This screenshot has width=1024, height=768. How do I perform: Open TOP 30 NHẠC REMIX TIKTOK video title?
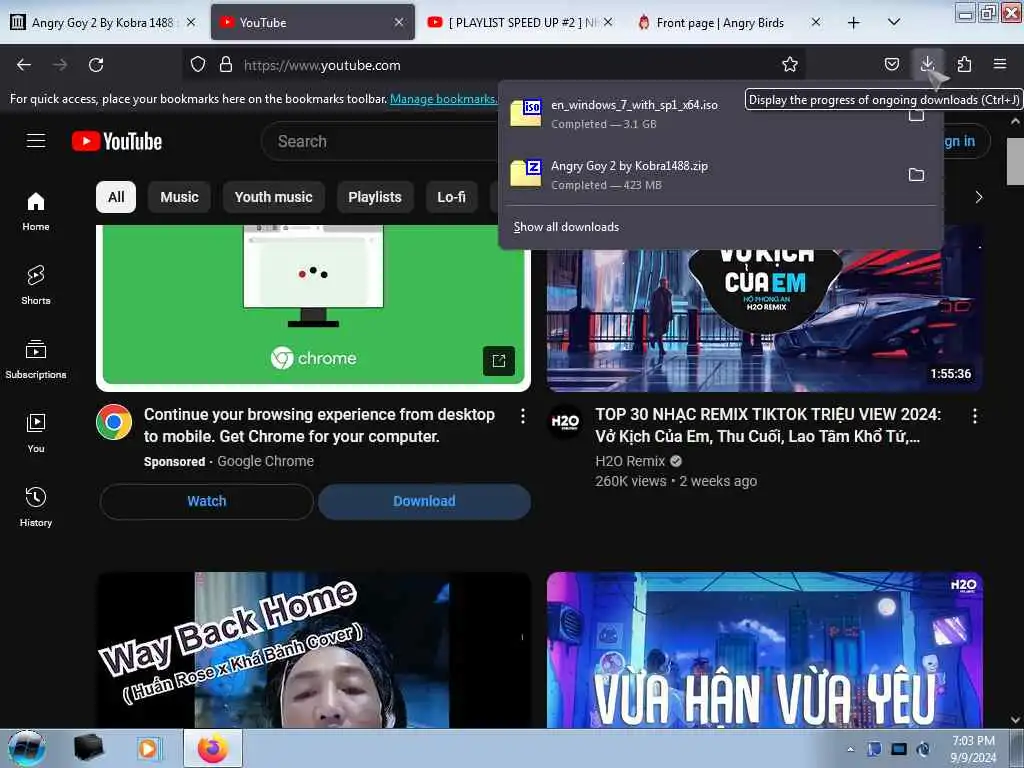[x=768, y=425]
